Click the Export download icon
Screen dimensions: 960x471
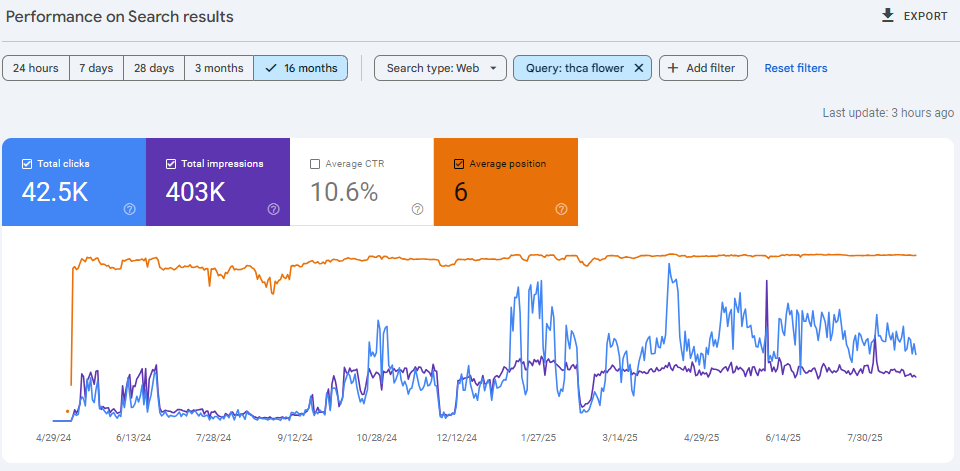(x=887, y=16)
